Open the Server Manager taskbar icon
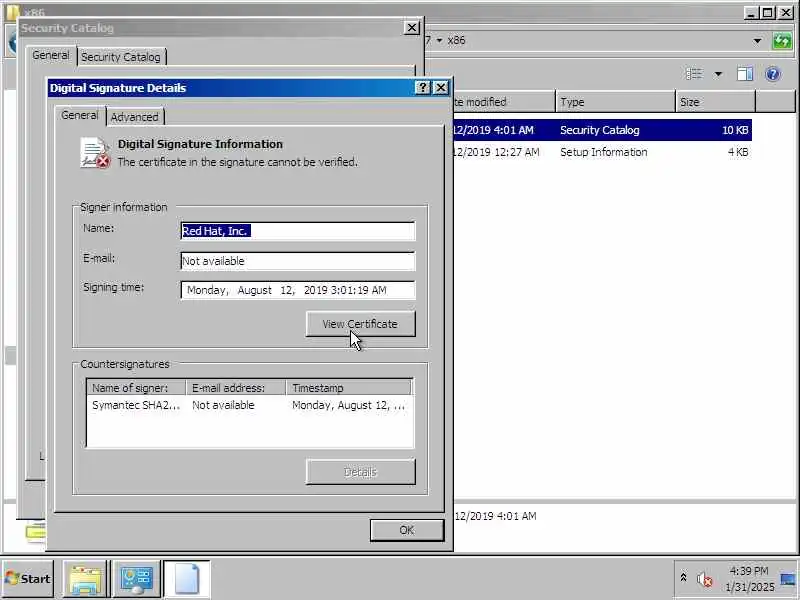The width and height of the screenshot is (800, 600). 136,579
